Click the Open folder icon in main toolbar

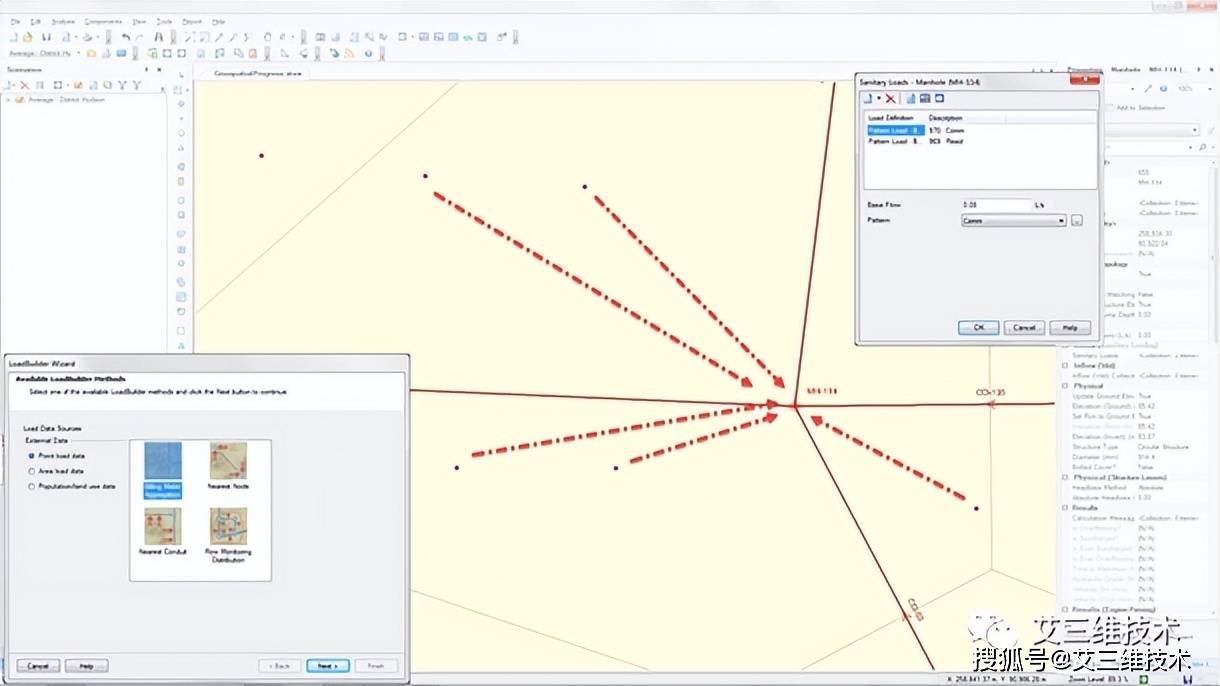tap(28, 37)
